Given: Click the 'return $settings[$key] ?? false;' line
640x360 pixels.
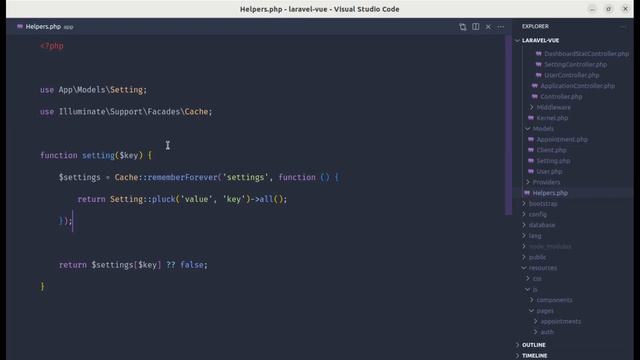Looking at the screenshot, I should 133,265.
